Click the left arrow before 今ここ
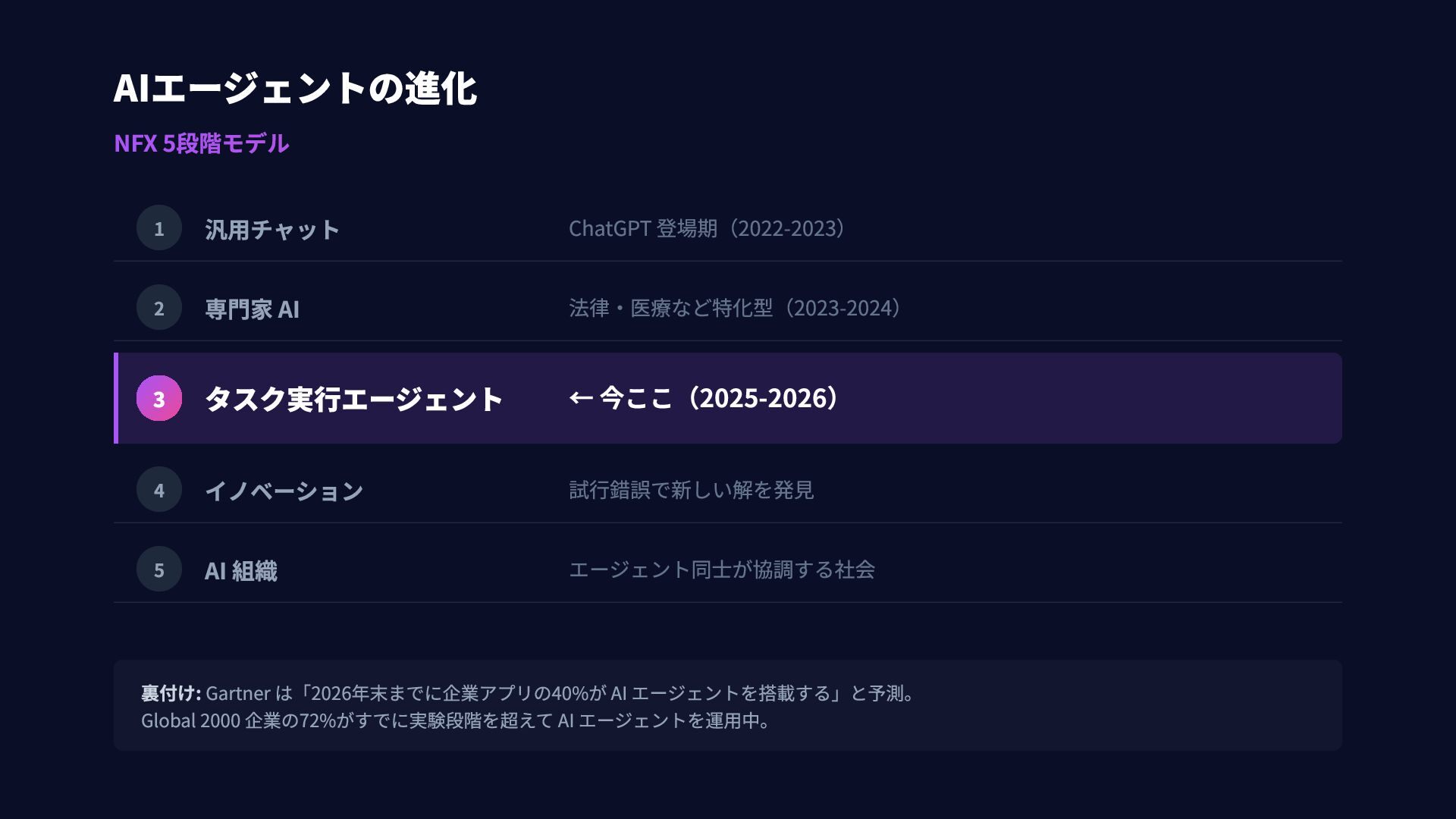The width and height of the screenshot is (1456, 819). point(580,398)
